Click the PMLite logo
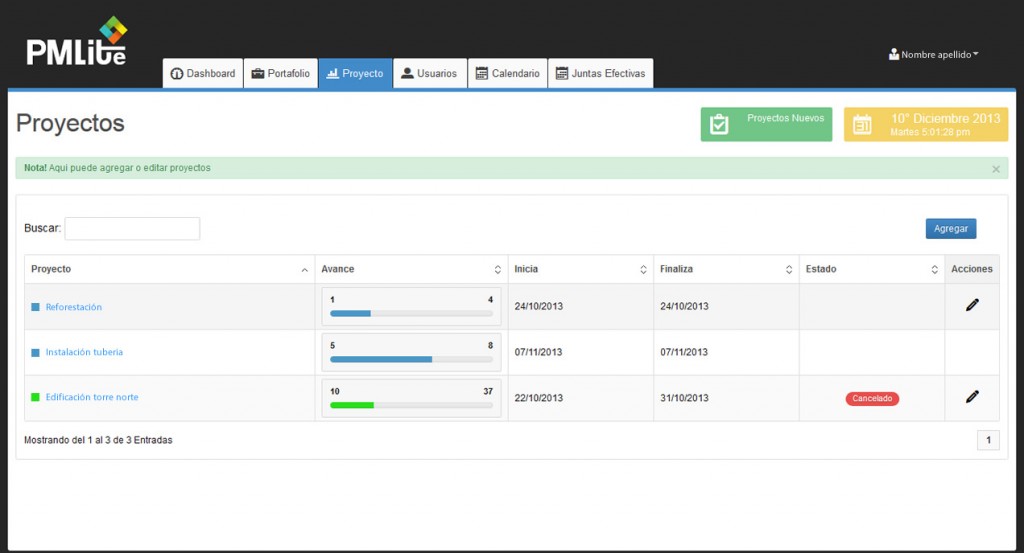1024x553 pixels. click(76, 40)
